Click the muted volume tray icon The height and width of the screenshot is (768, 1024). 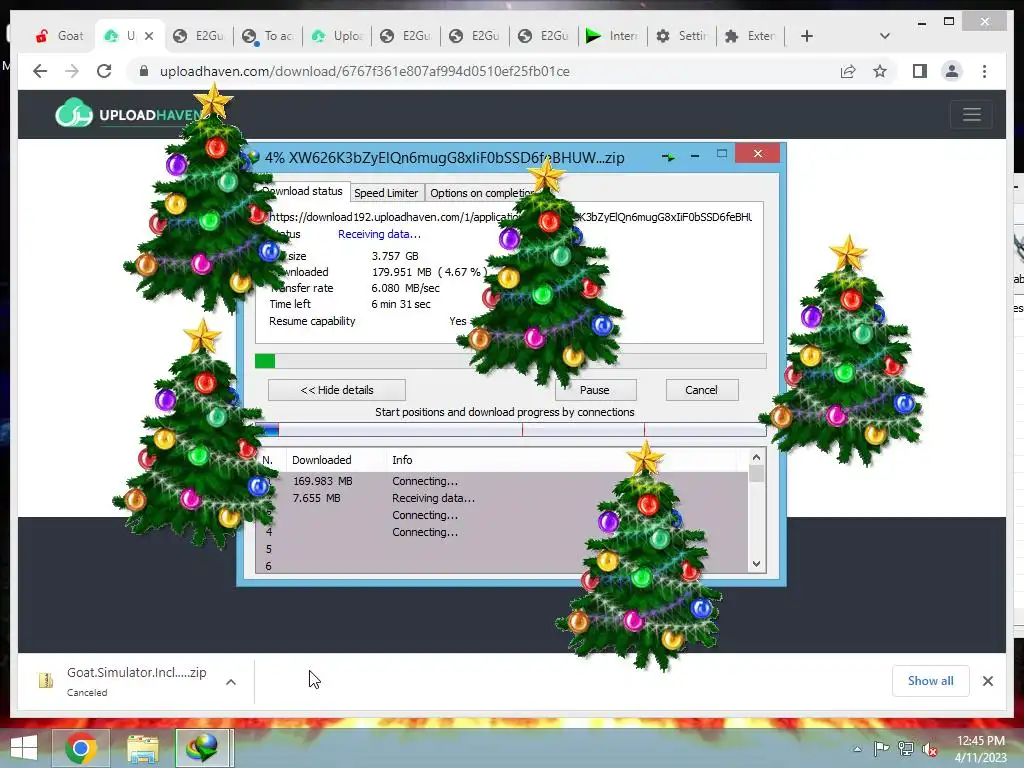(930, 749)
